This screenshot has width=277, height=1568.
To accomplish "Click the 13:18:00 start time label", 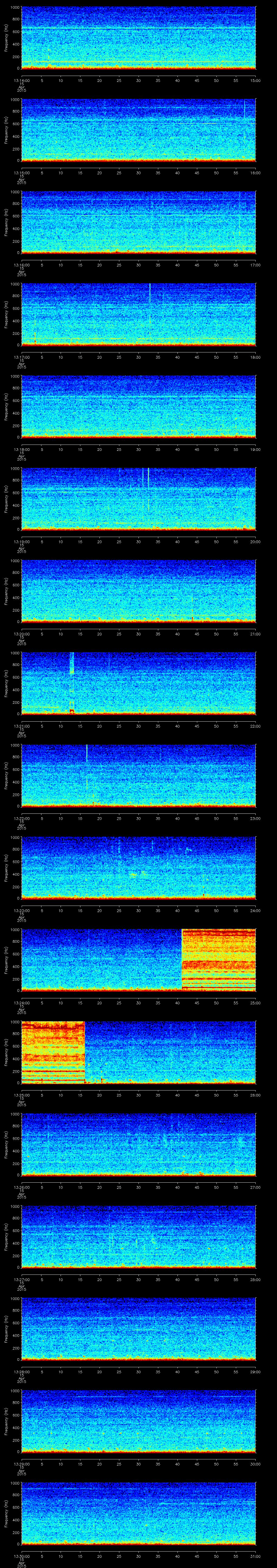I will [21, 449].
